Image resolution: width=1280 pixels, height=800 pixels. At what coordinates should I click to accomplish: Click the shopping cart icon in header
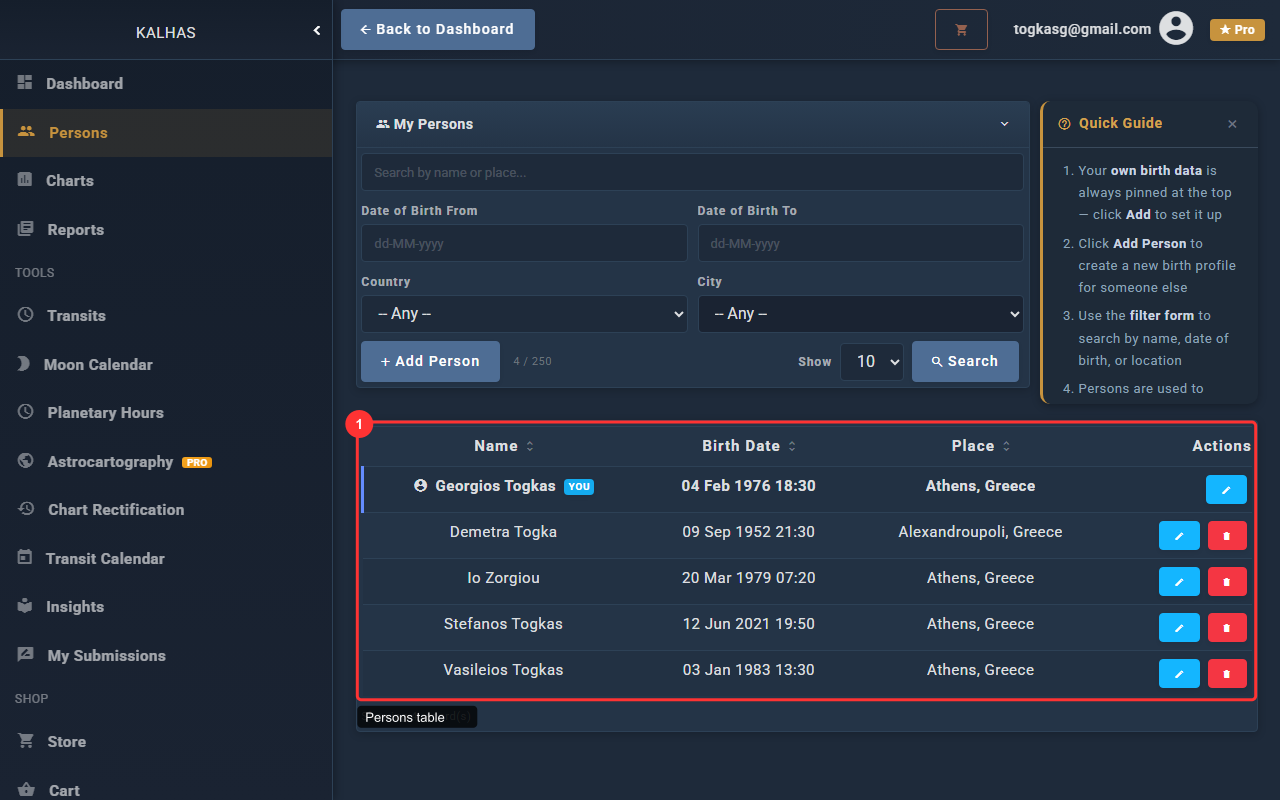pyautogui.click(x=961, y=30)
